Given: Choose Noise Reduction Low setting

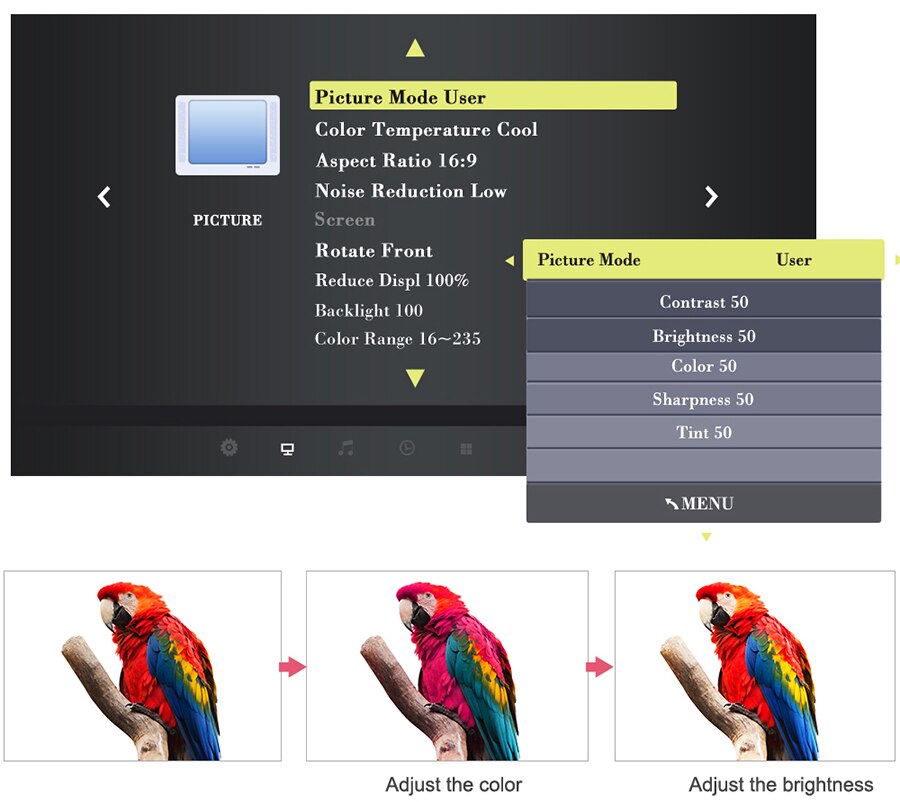Looking at the screenshot, I should pyautogui.click(x=411, y=191).
